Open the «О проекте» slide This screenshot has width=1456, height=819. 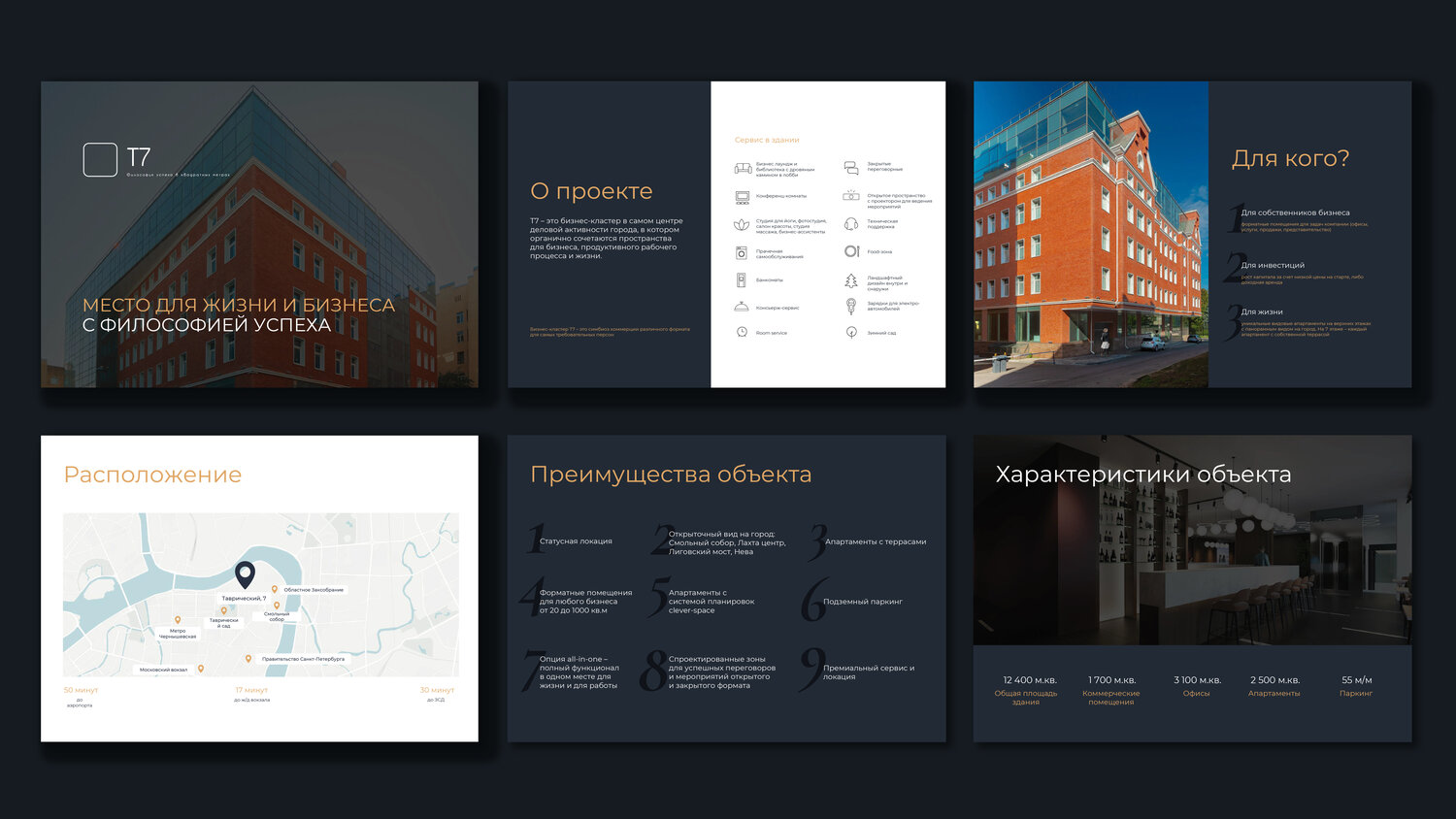pyautogui.click(x=726, y=234)
